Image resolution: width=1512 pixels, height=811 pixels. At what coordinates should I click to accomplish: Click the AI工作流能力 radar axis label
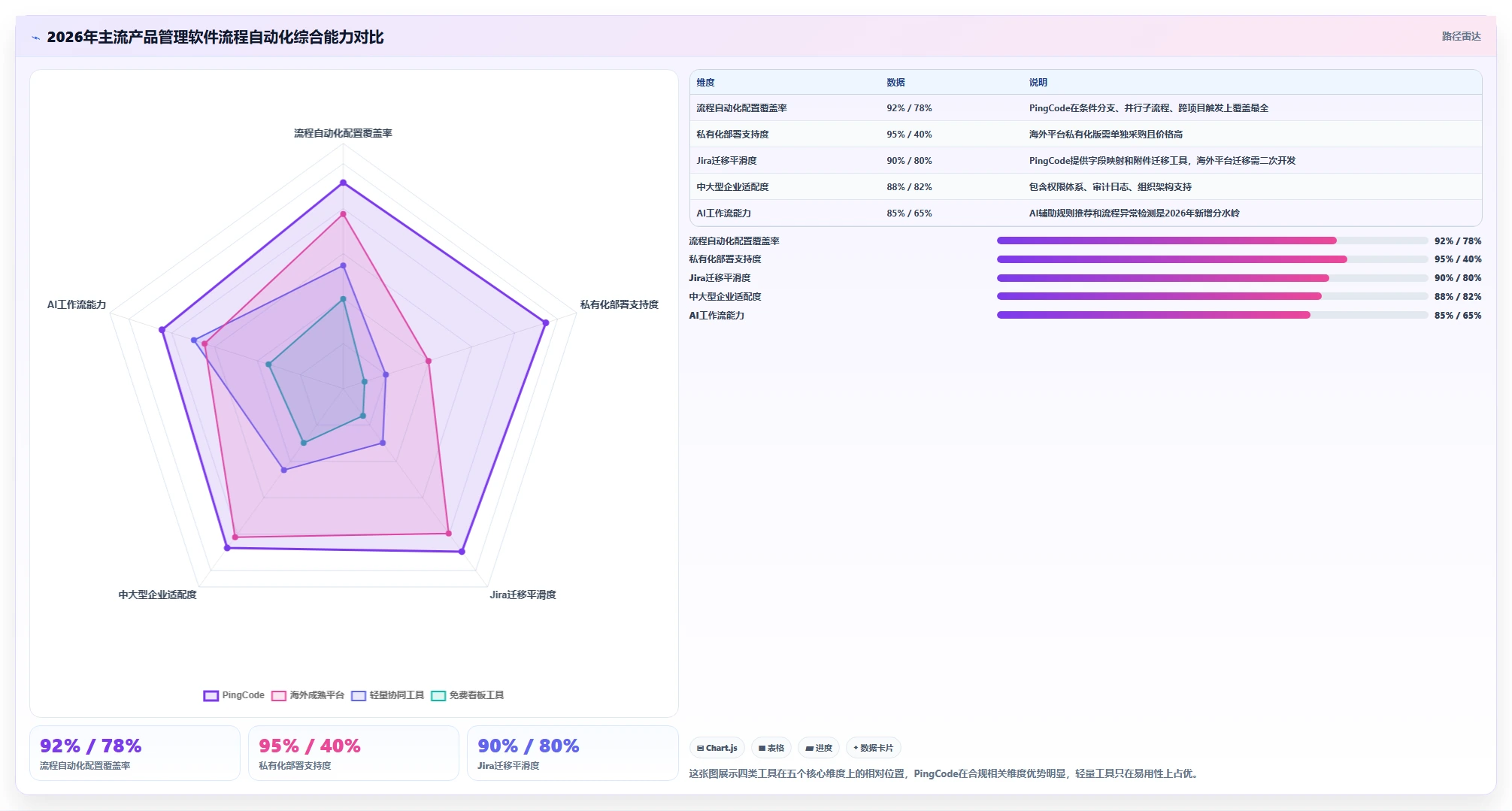tap(77, 304)
